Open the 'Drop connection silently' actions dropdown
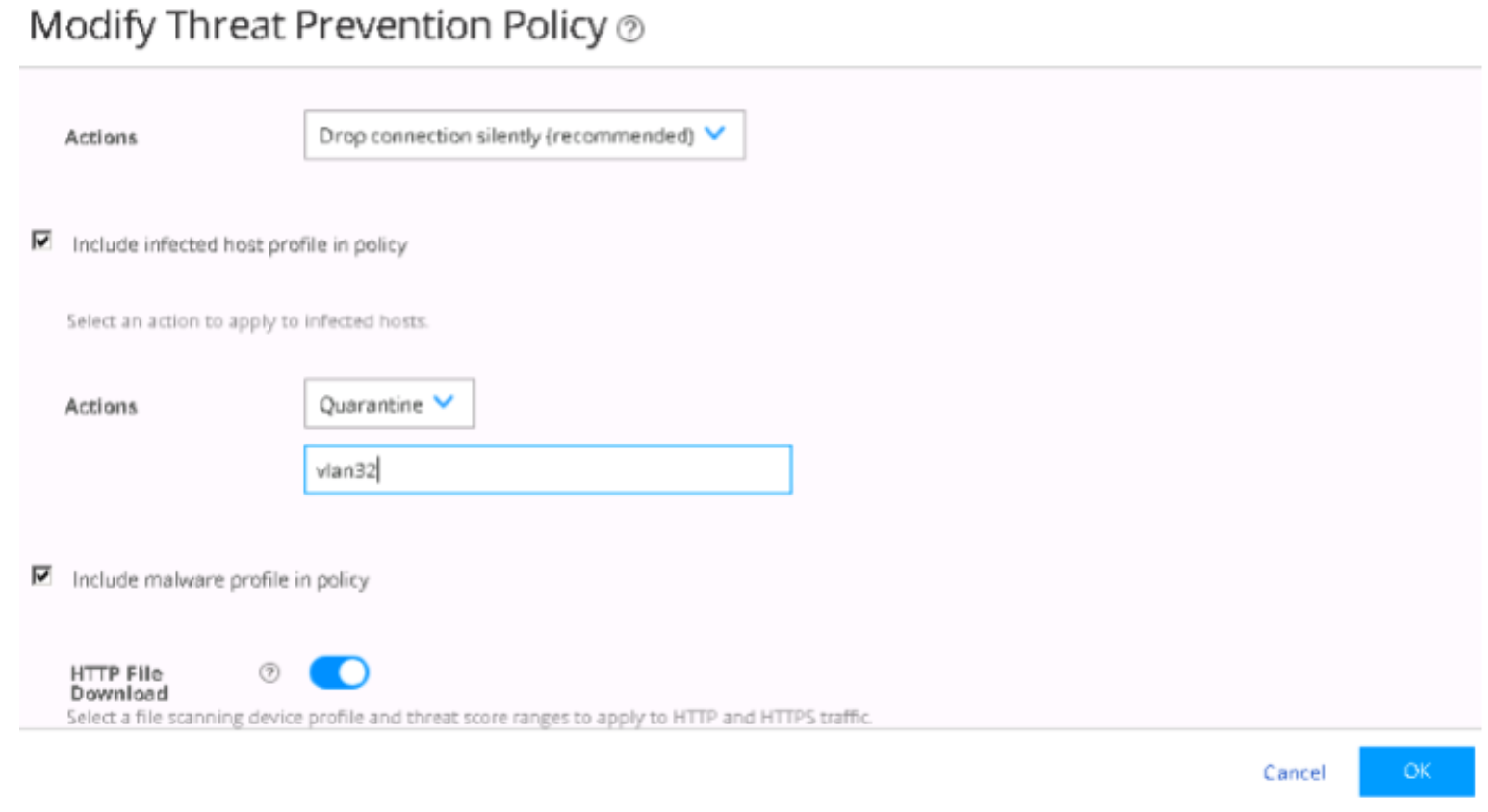Viewport: 1488px width, 812px height. (524, 135)
